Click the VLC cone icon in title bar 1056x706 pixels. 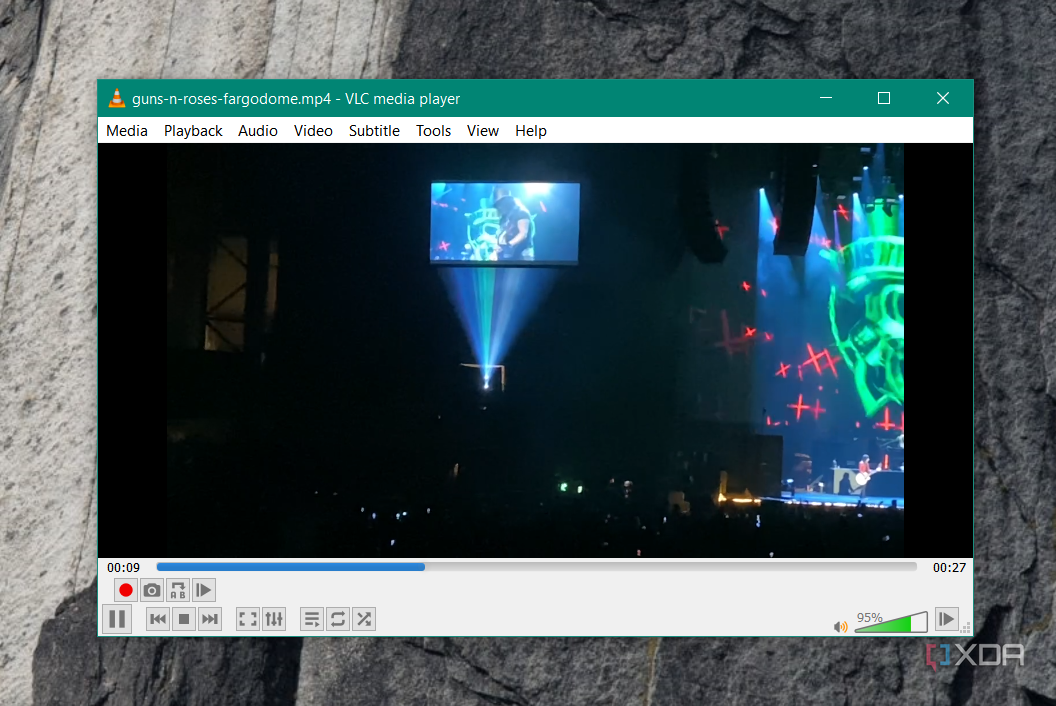click(117, 98)
